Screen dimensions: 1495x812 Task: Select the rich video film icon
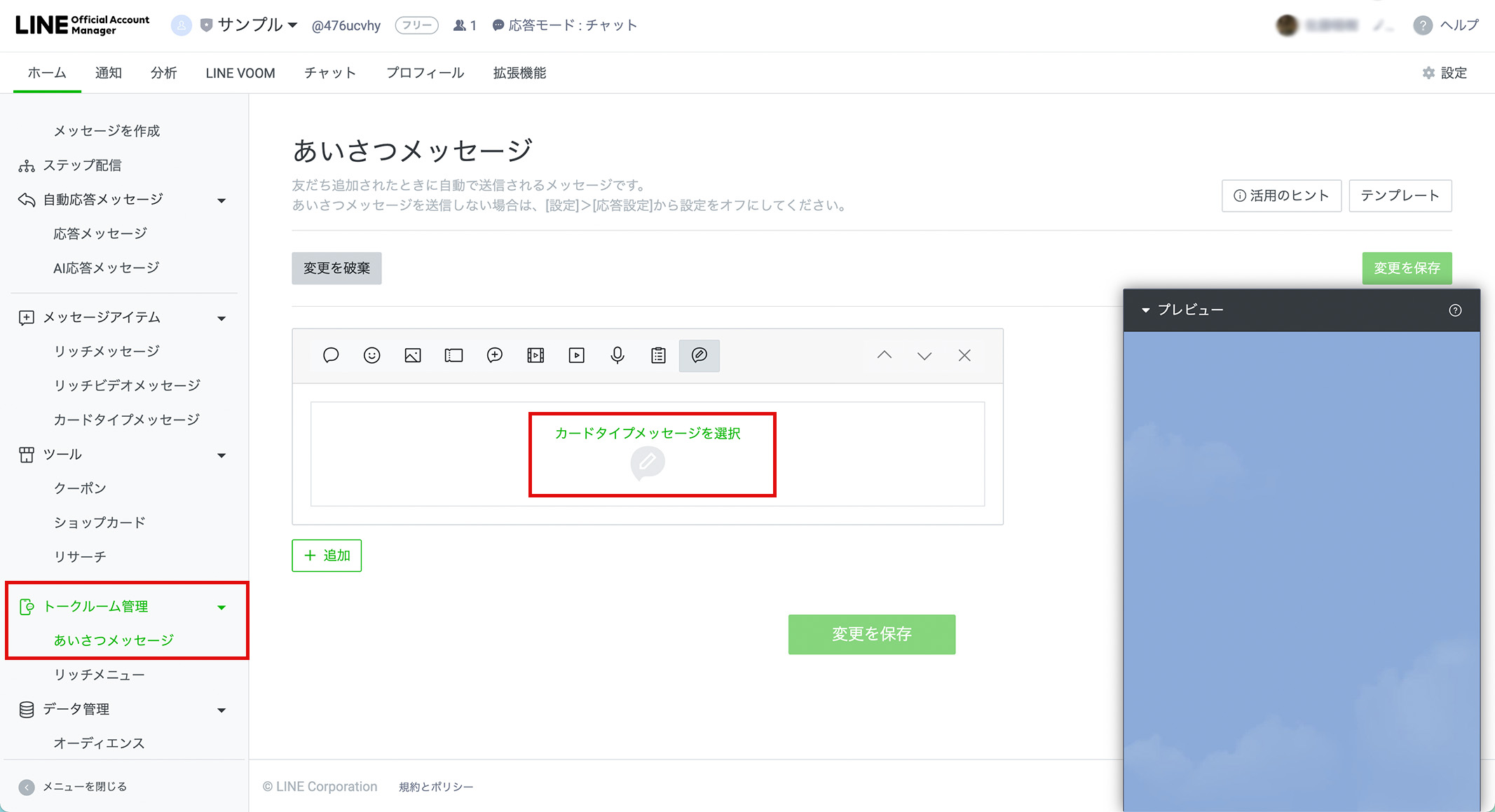[535, 355]
